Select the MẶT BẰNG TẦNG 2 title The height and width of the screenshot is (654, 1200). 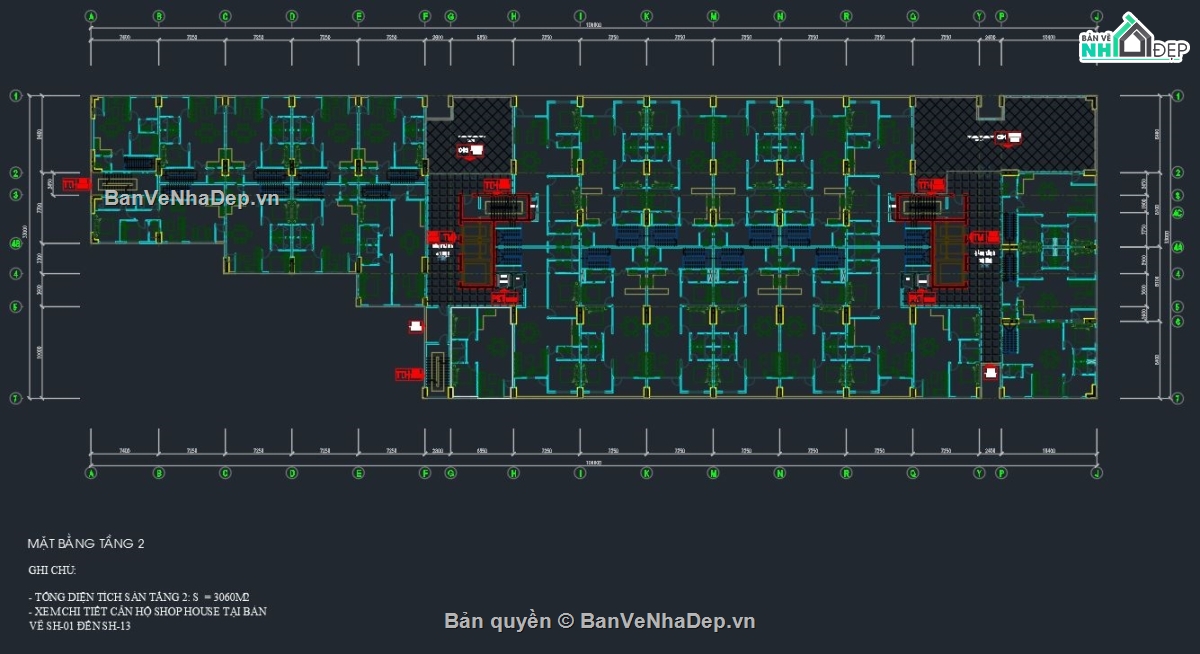click(x=86, y=544)
